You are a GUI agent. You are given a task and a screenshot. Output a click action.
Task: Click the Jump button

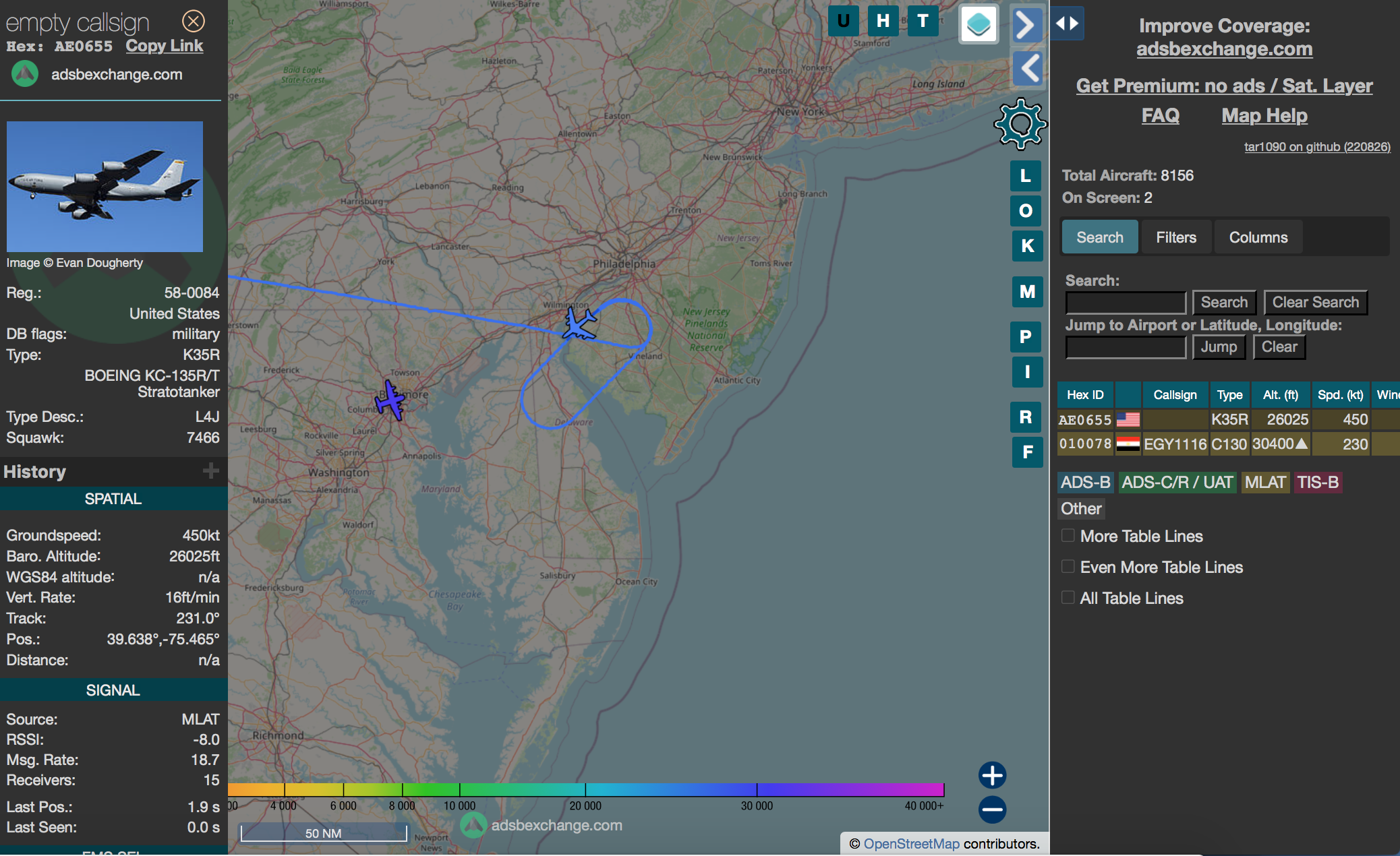pos(1219,347)
